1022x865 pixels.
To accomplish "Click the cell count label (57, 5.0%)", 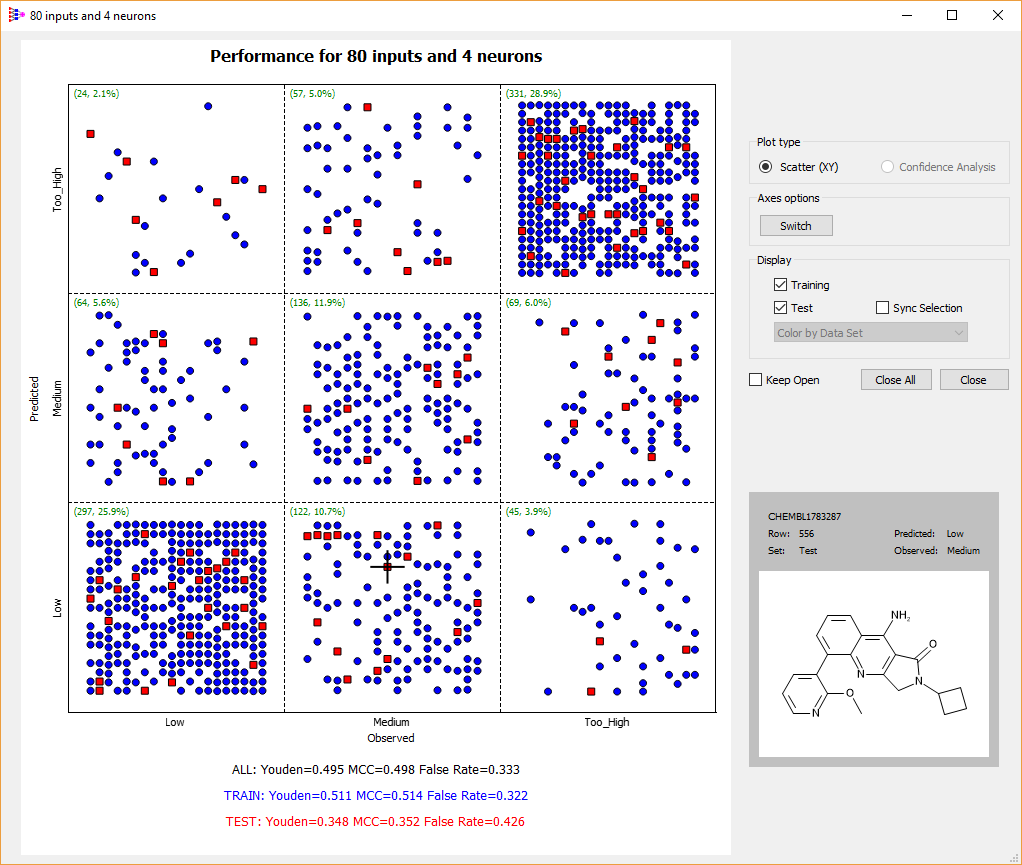I will tap(312, 93).
